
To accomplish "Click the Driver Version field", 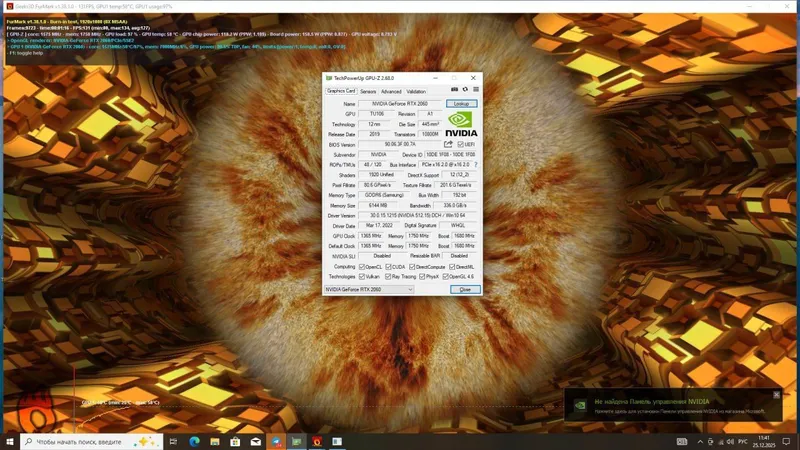I will [x=417, y=215].
